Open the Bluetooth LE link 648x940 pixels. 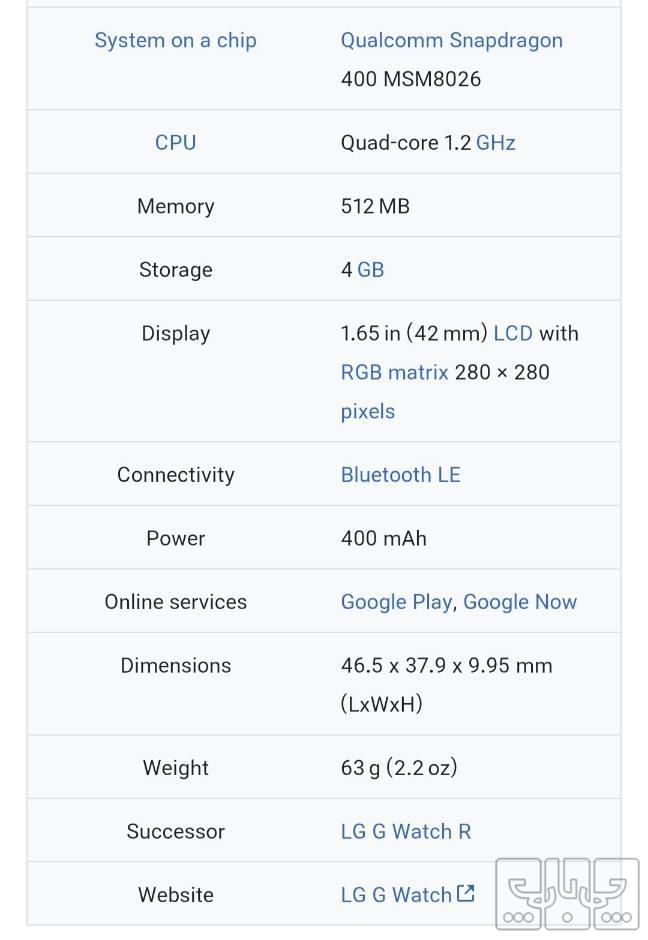pos(400,474)
